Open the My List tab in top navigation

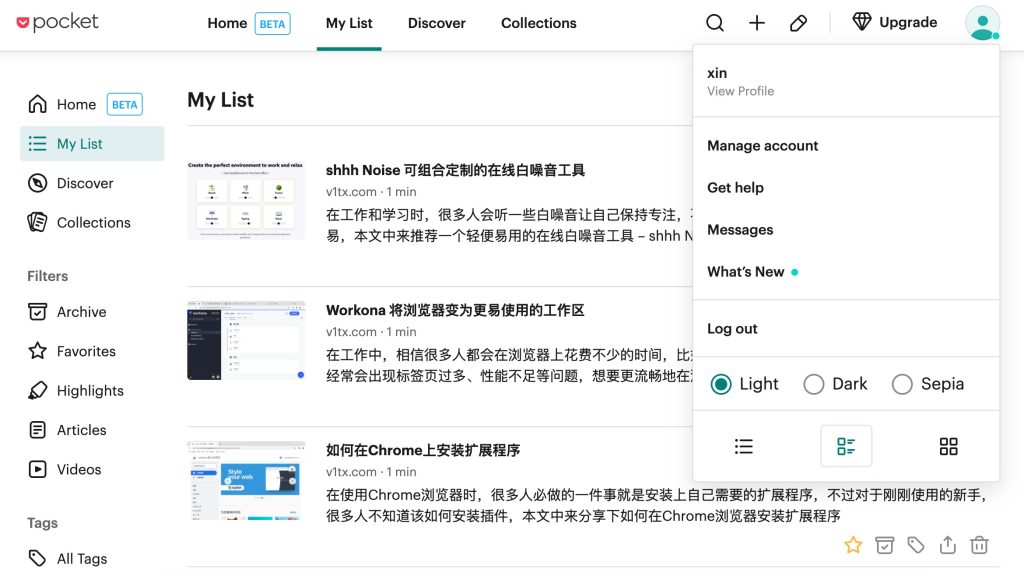349,23
